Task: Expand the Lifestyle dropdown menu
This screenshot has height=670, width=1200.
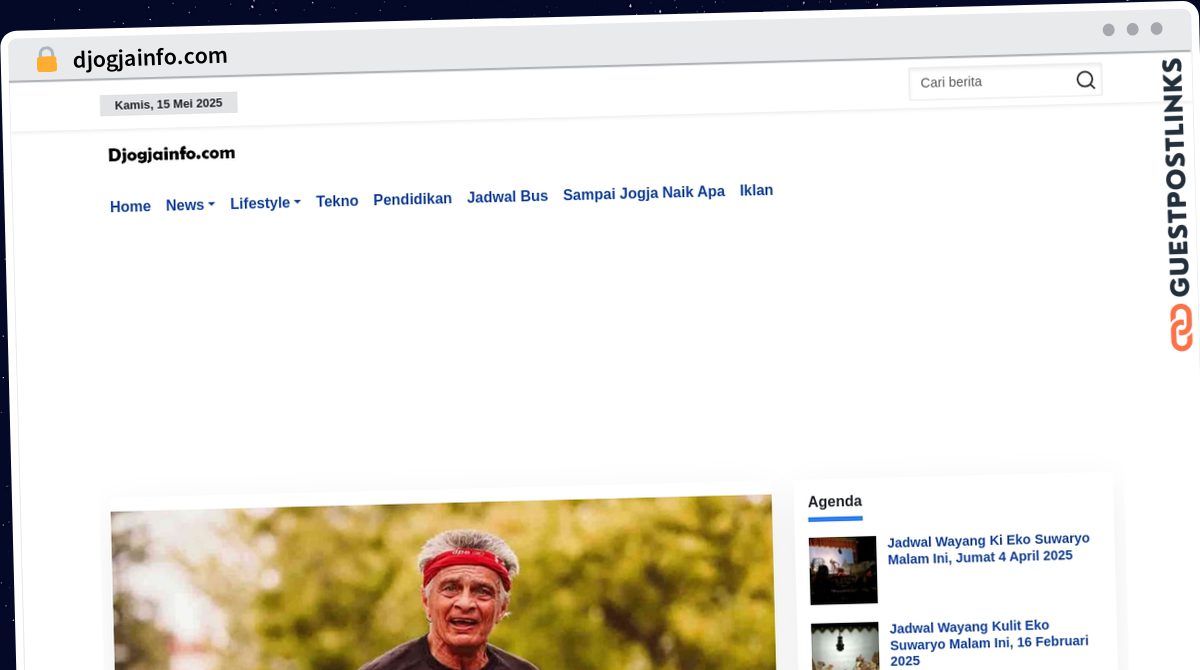Action: (265, 203)
